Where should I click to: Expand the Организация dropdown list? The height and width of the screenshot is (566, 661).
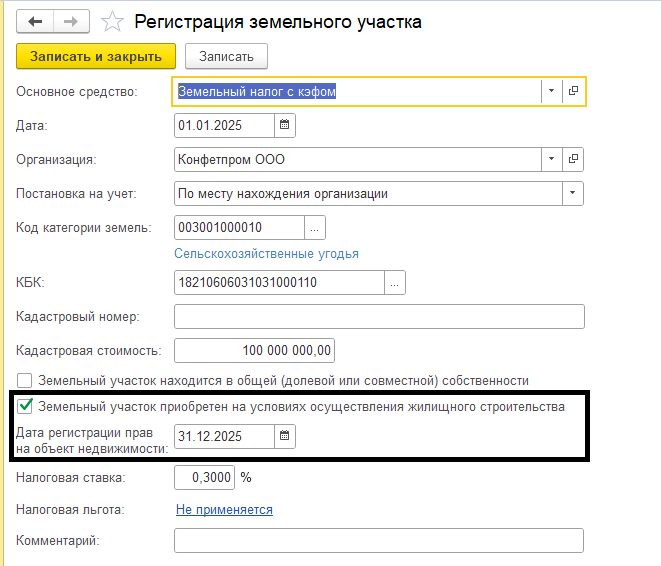pos(551,159)
